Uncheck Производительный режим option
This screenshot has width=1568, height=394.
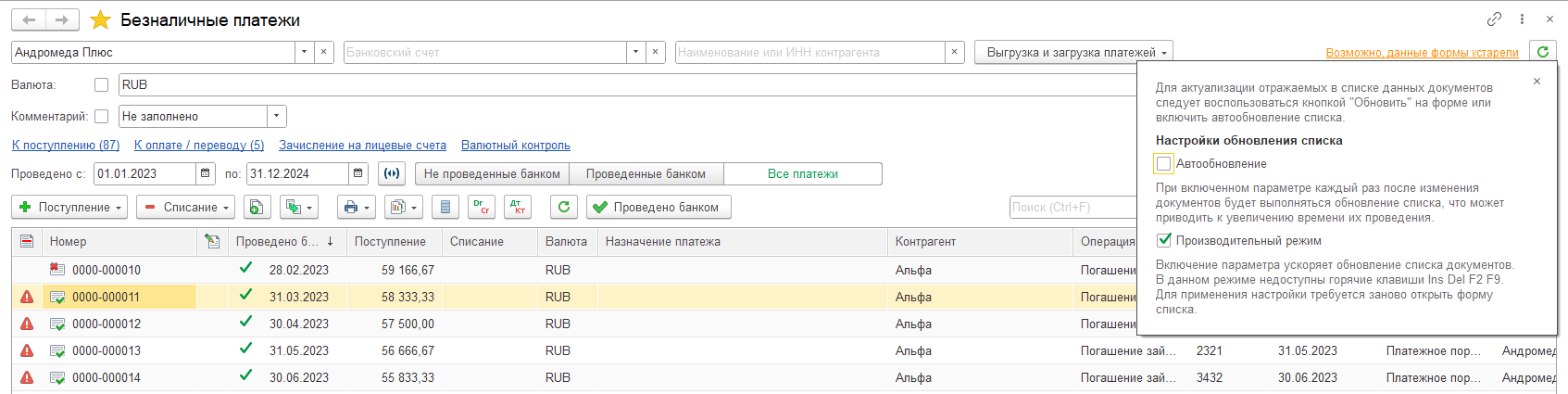[1164, 241]
